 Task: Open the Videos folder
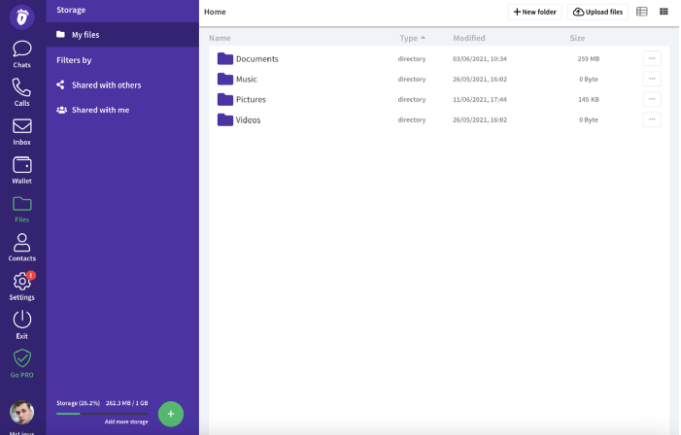coord(239,120)
